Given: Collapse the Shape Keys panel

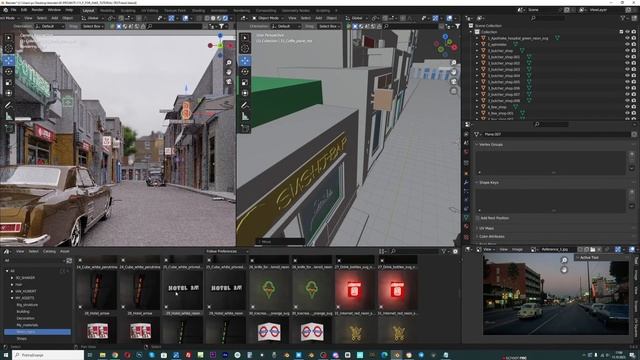Looking at the screenshot, I should tap(489, 183).
